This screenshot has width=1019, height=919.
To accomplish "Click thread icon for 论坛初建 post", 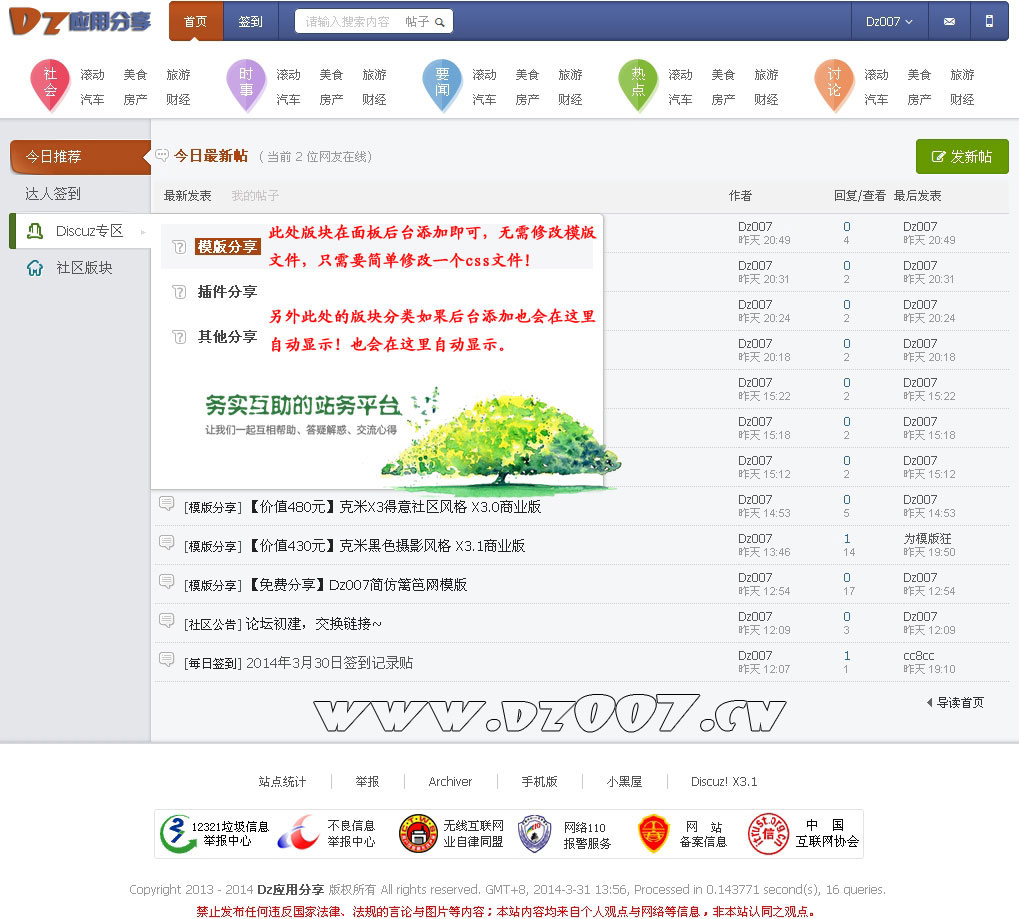I will pos(166,621).
